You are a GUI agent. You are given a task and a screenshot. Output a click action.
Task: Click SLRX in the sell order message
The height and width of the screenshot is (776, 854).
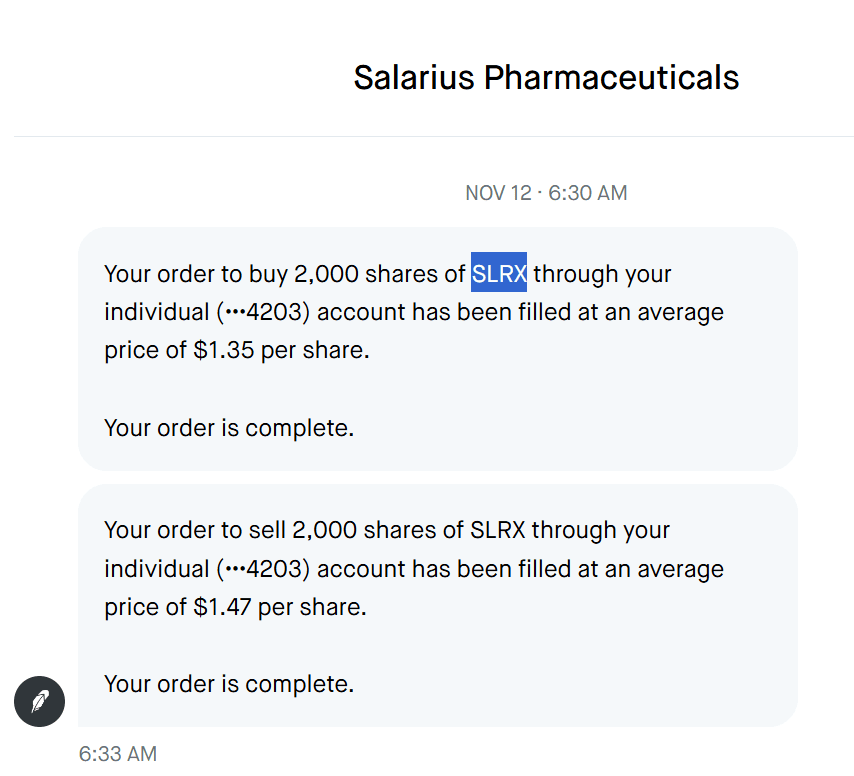[x=499, y=530]
